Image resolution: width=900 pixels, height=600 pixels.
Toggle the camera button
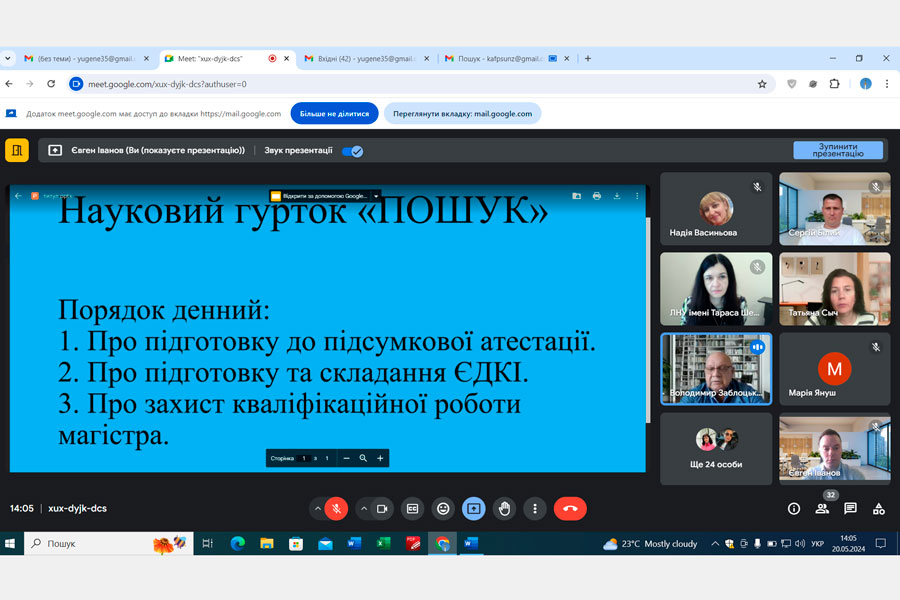pos(382,509)
